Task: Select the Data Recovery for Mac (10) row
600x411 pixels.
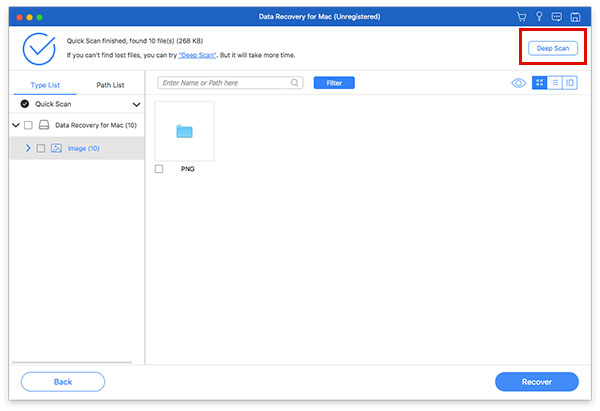Action: tap(77, 125)
